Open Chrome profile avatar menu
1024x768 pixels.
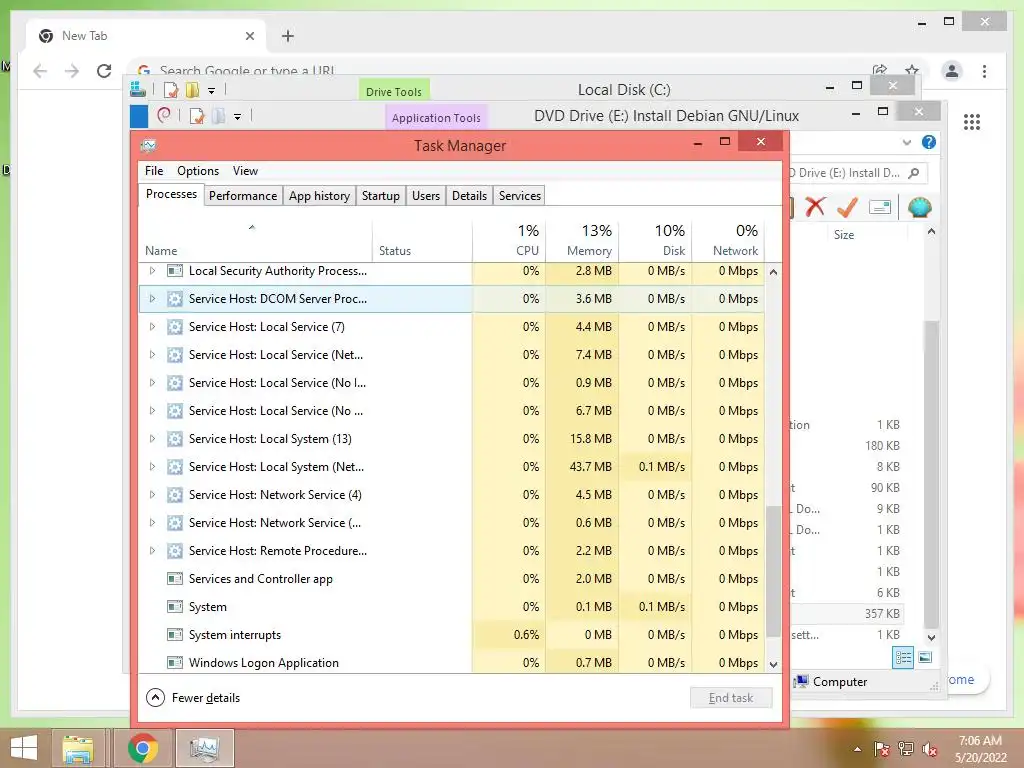tap(952, 71)
